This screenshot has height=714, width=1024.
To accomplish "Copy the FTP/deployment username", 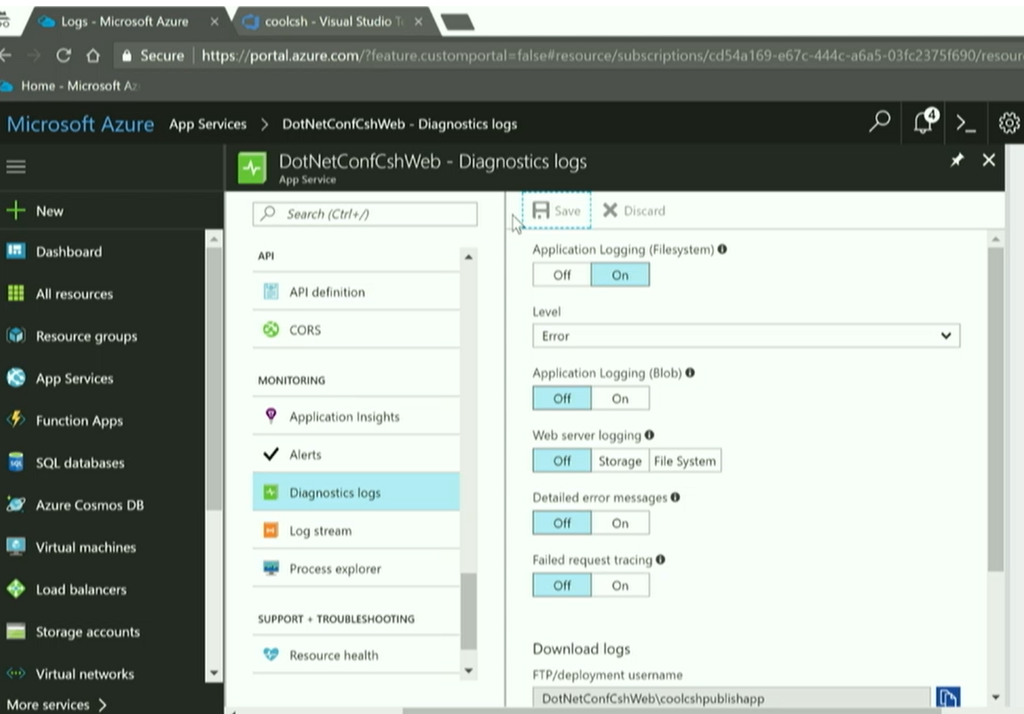I will click(948, 696).
